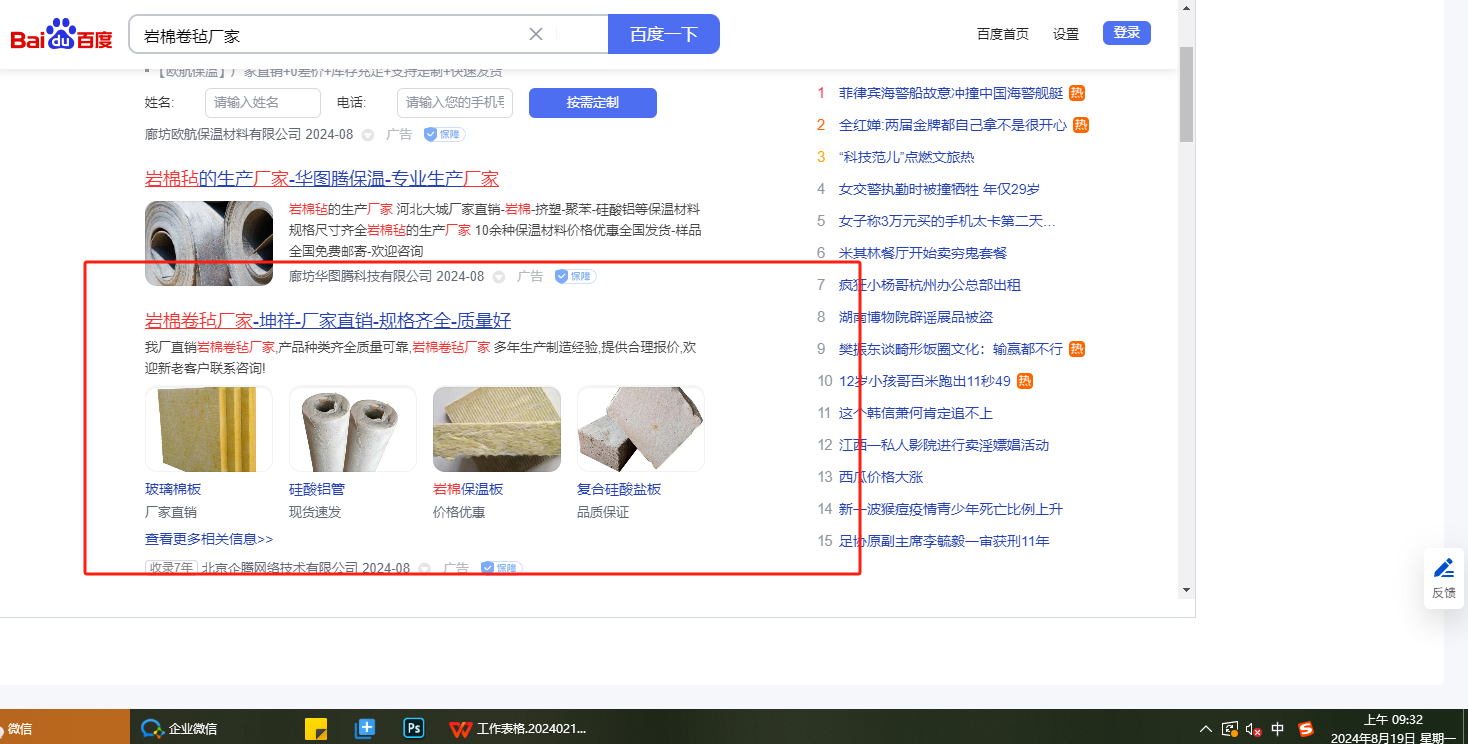The height and width of the screenshot is (744, 1468).
Task: Open hot search "科技范儿"点燃文旅热
Action: (907, 157)
